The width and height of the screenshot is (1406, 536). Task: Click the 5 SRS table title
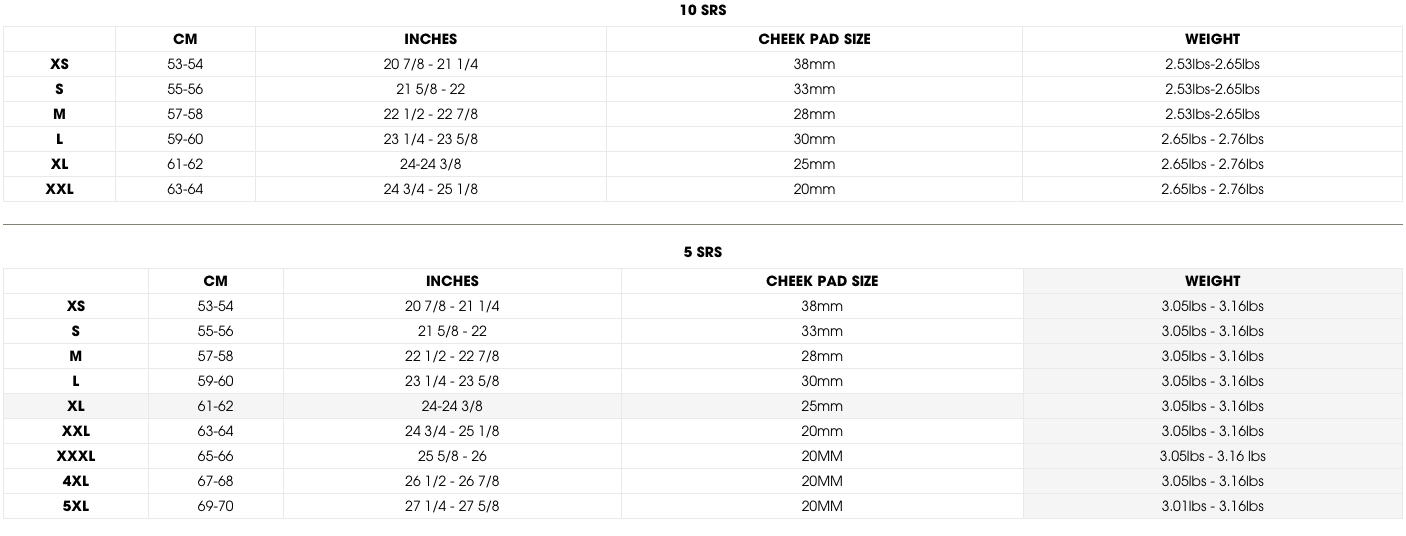(x=702, y=252)
